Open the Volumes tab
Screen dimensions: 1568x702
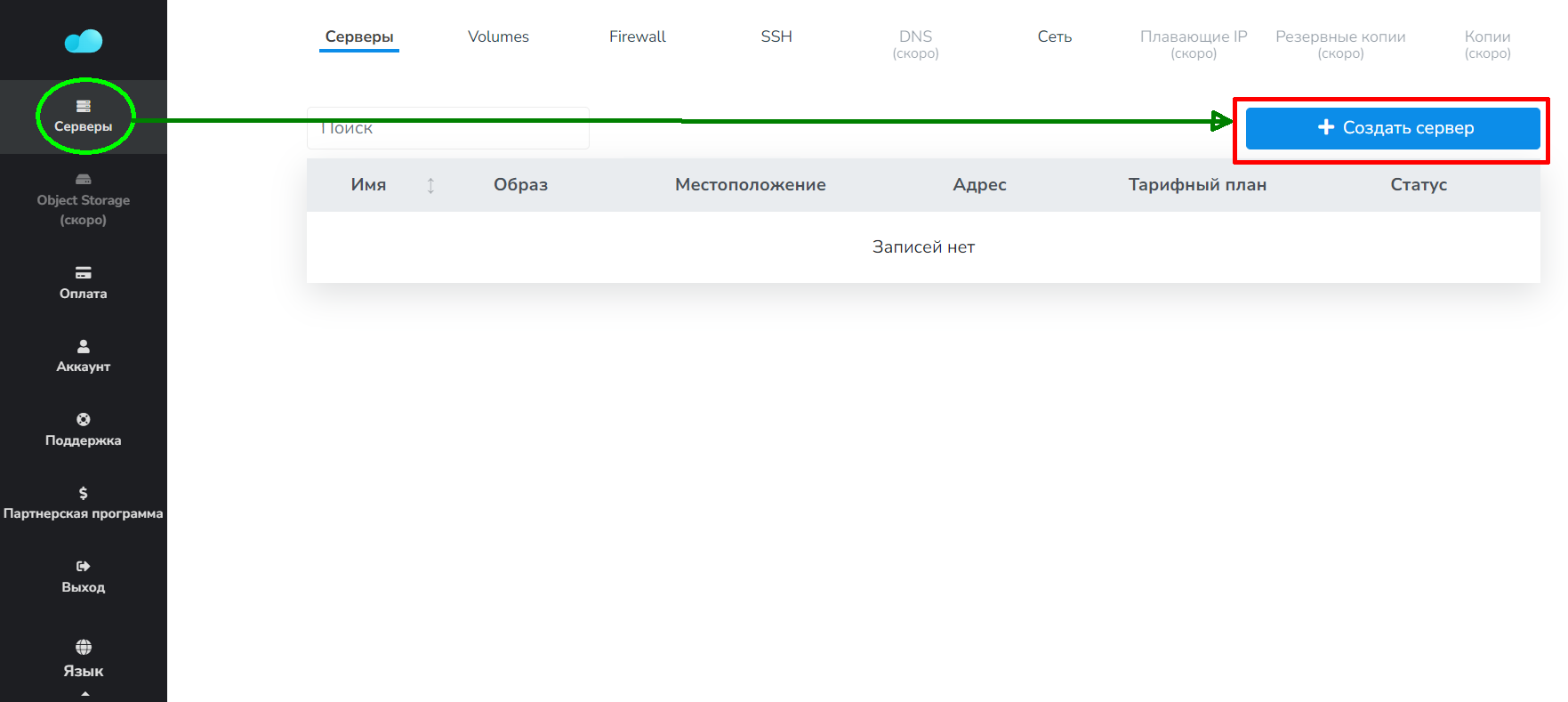coord(498,36)
